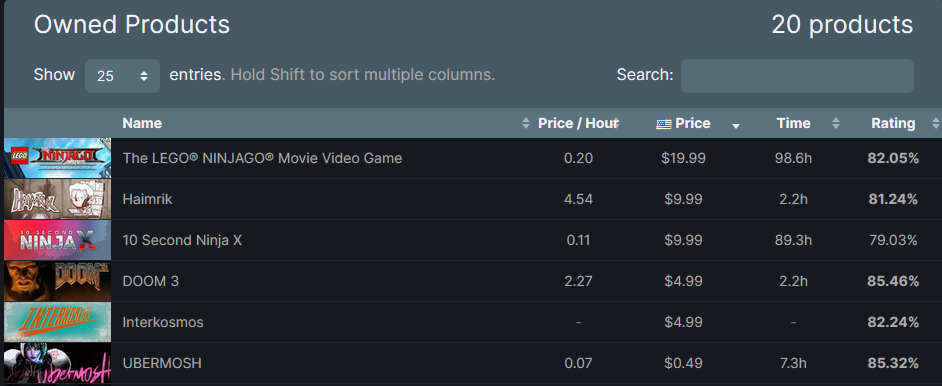Sort by Rating column header
942x386 pixels.
tap(893, 123)
